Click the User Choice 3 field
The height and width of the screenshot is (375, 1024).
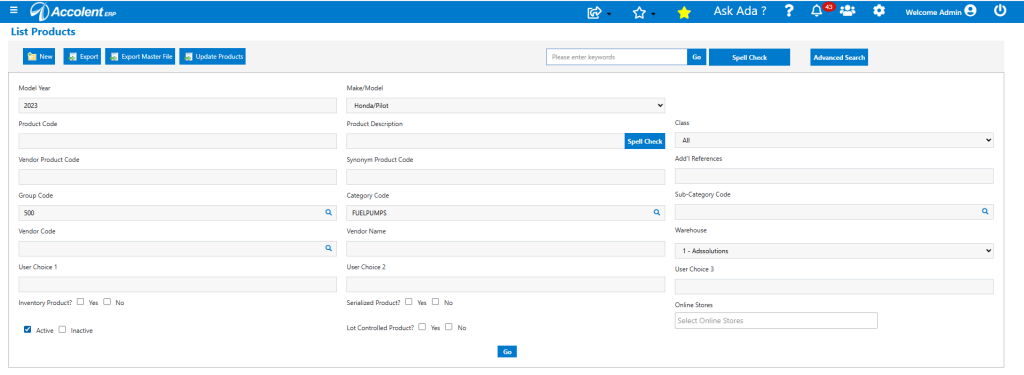834,287
